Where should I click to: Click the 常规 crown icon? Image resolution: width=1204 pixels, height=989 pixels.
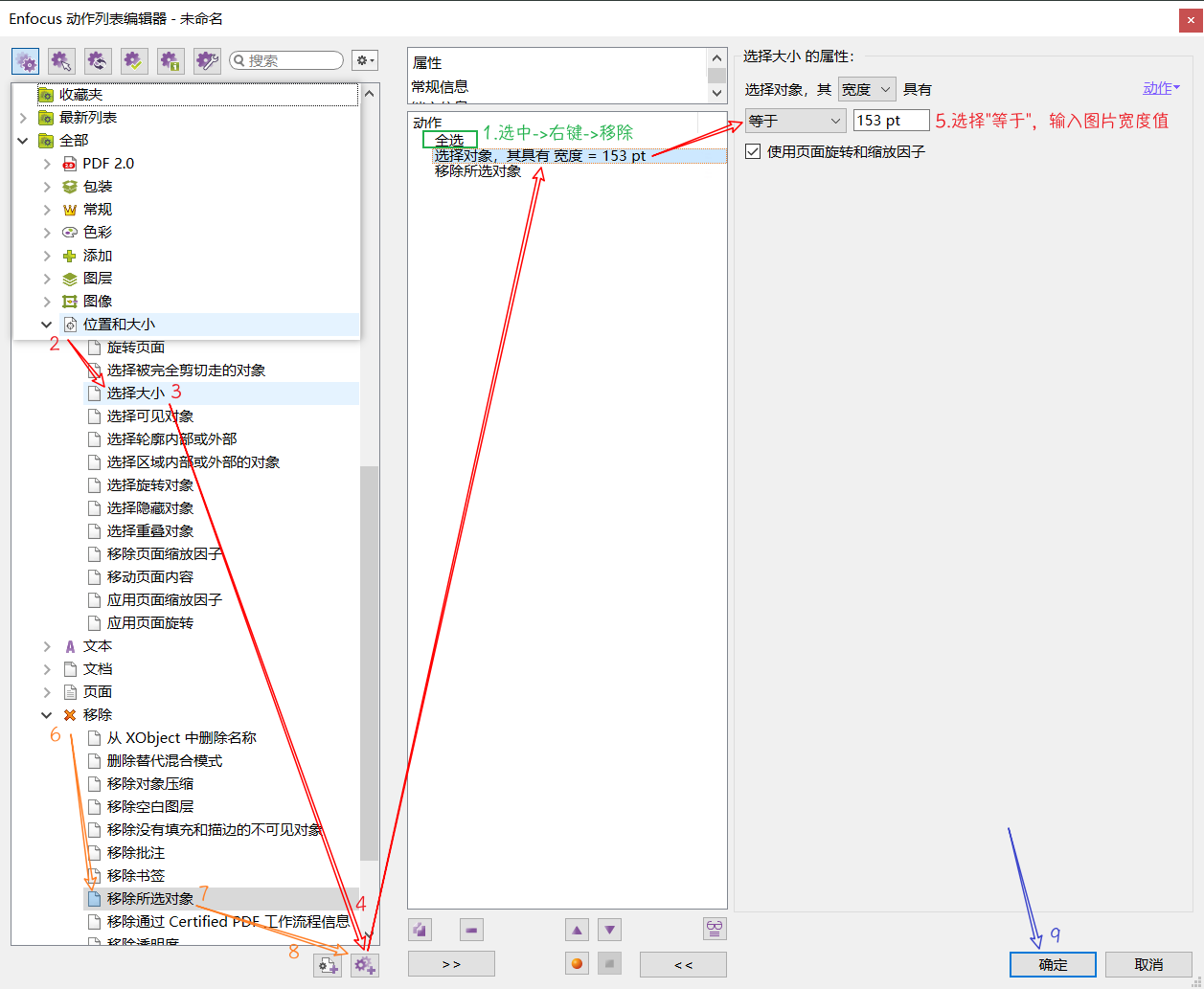coord(70,210)
